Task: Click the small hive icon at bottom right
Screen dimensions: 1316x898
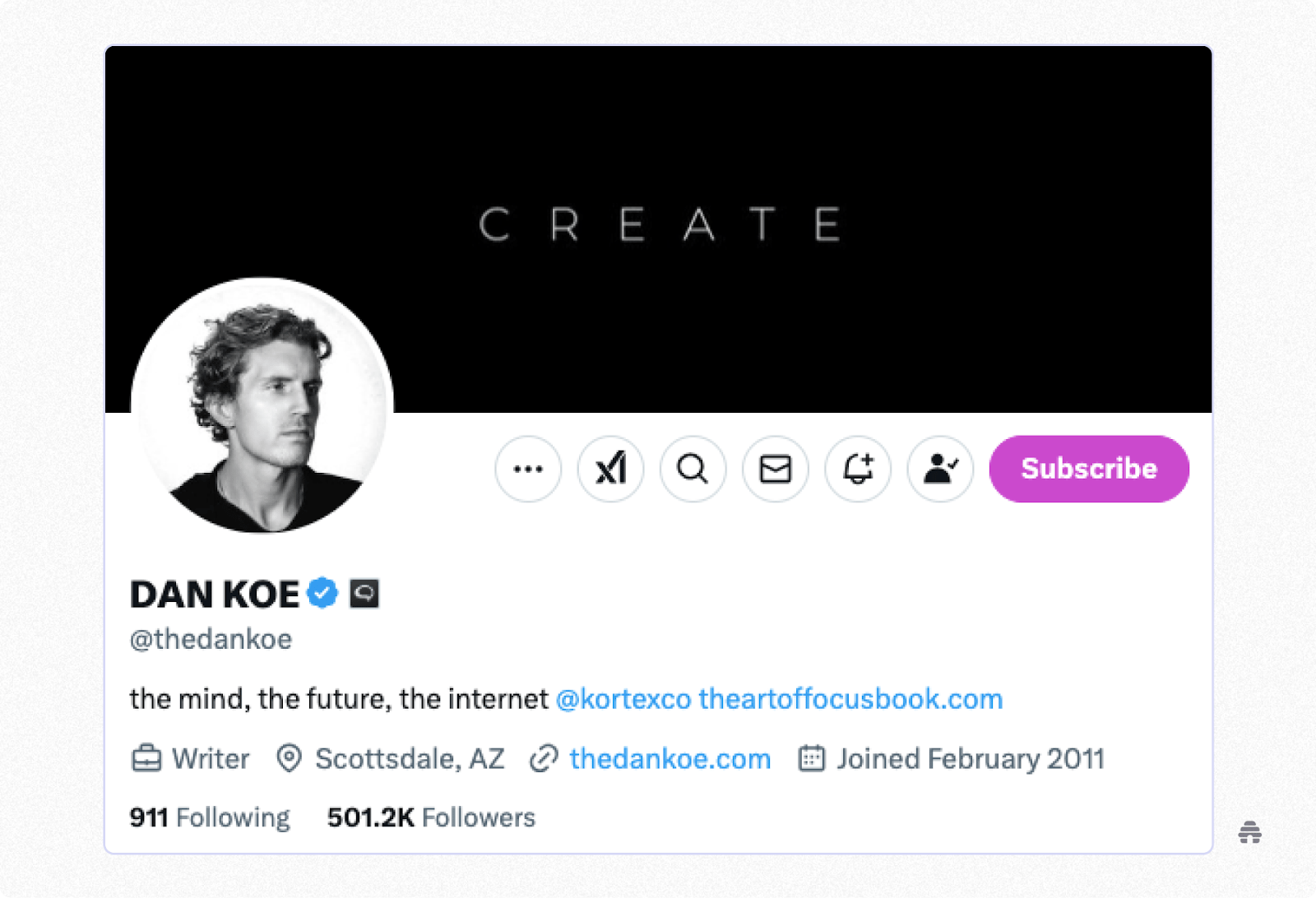Action: [1249, 832]
